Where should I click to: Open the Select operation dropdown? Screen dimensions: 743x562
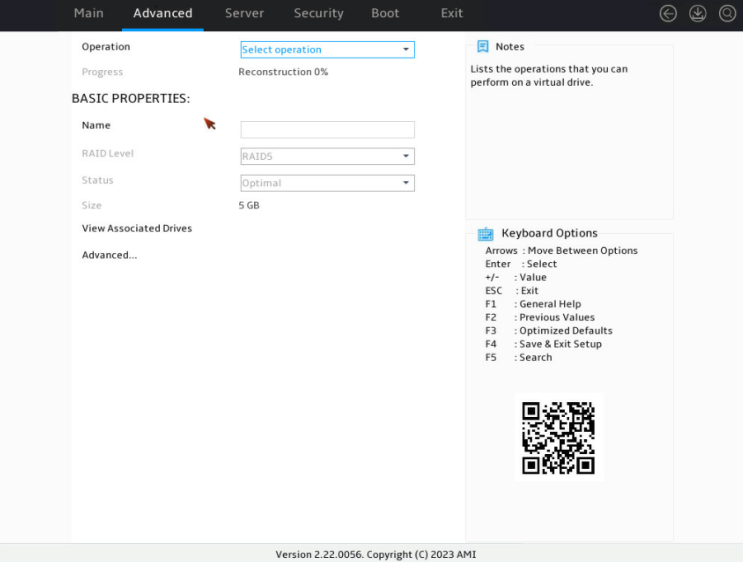coord(327,50)
